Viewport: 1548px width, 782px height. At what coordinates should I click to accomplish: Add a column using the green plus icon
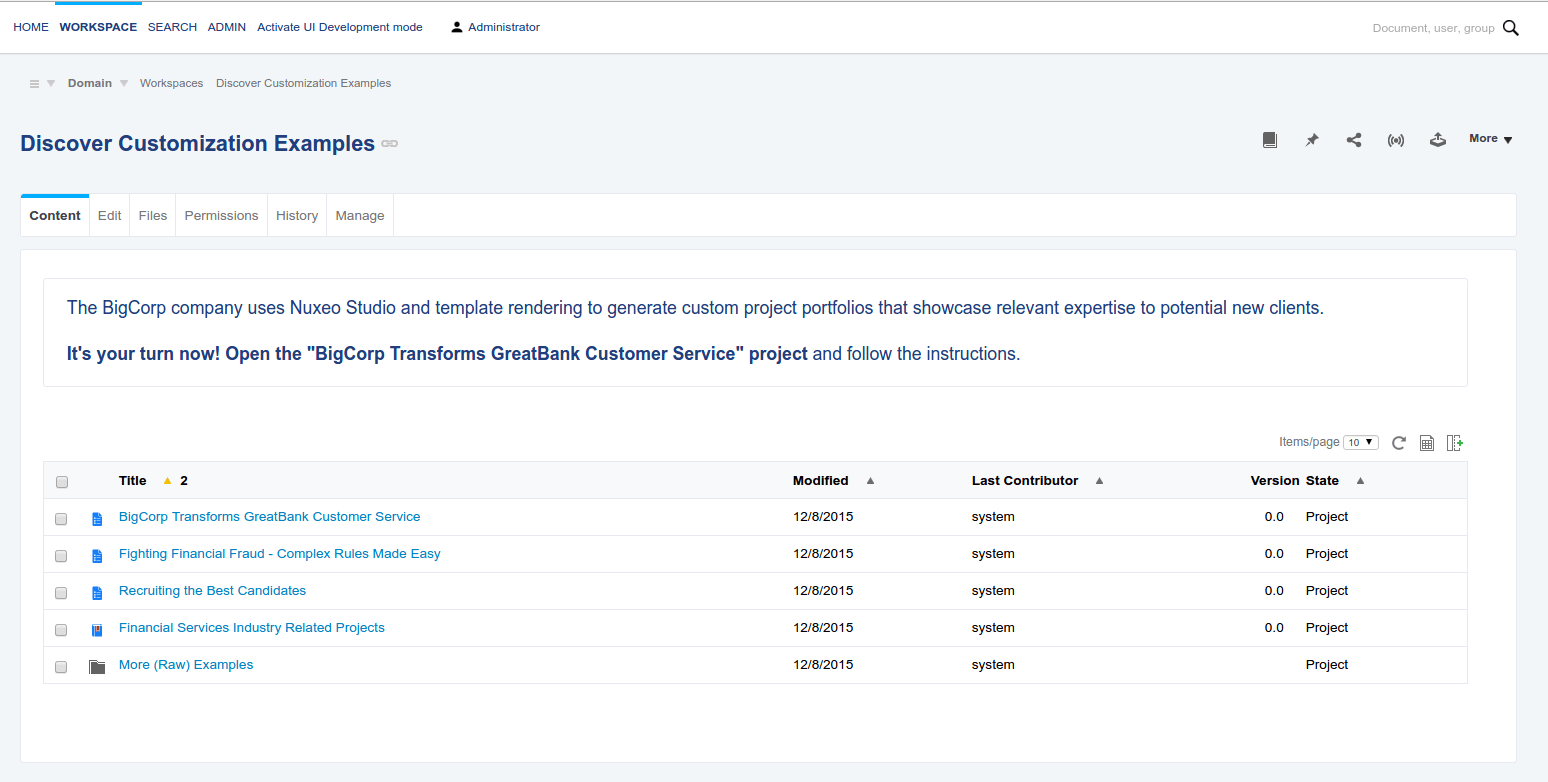pyautogui.click(x=1455, y=442)
